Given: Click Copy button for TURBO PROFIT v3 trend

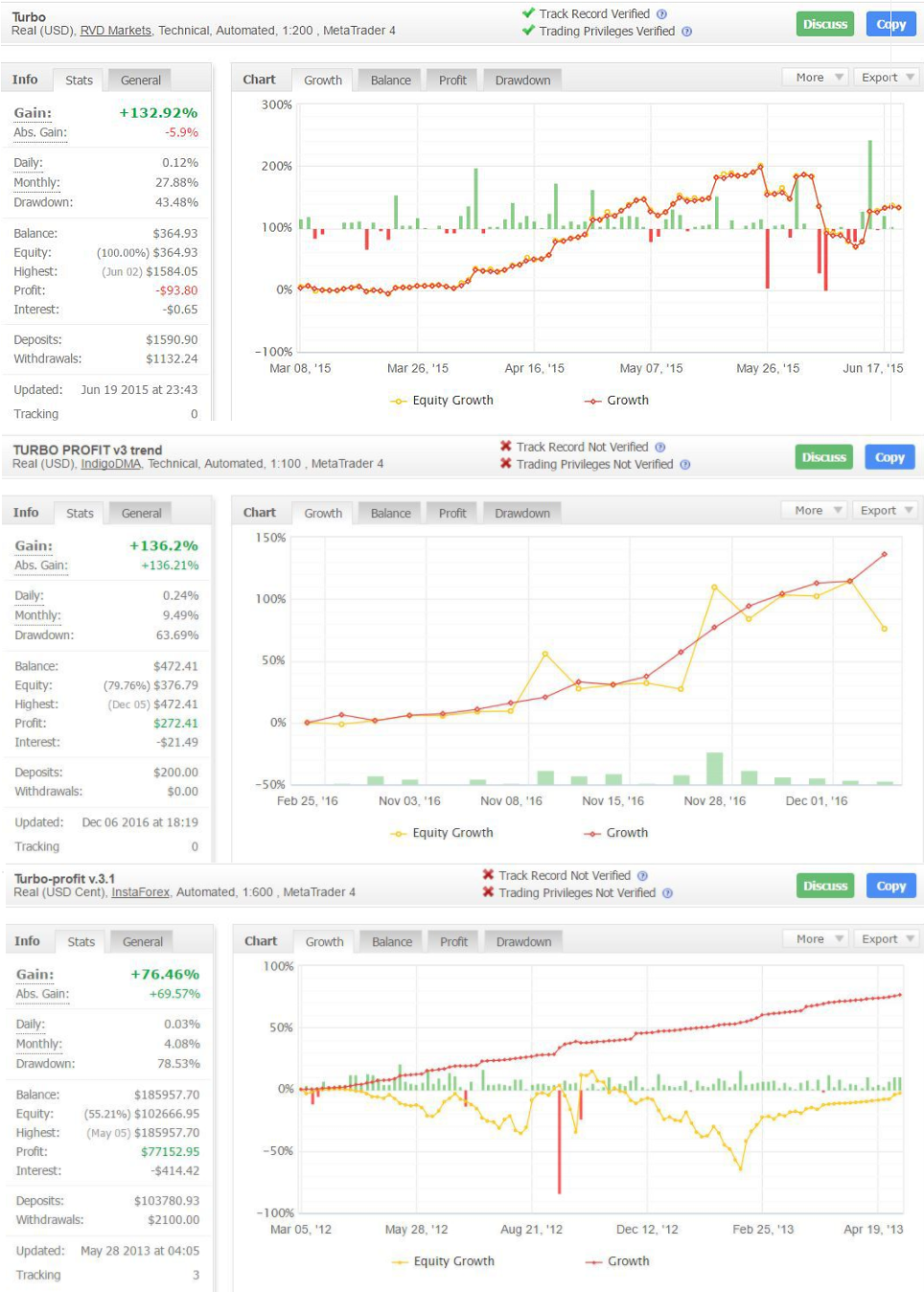Looking at the screenshot, I should [889, 457].
